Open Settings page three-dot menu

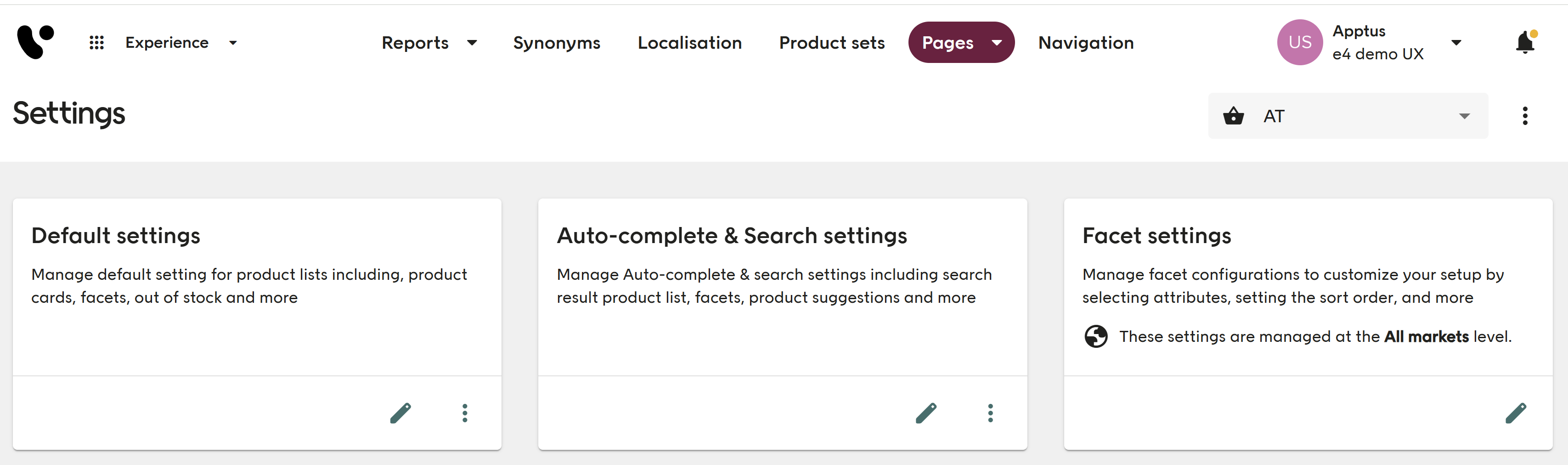click(1525, 116)
